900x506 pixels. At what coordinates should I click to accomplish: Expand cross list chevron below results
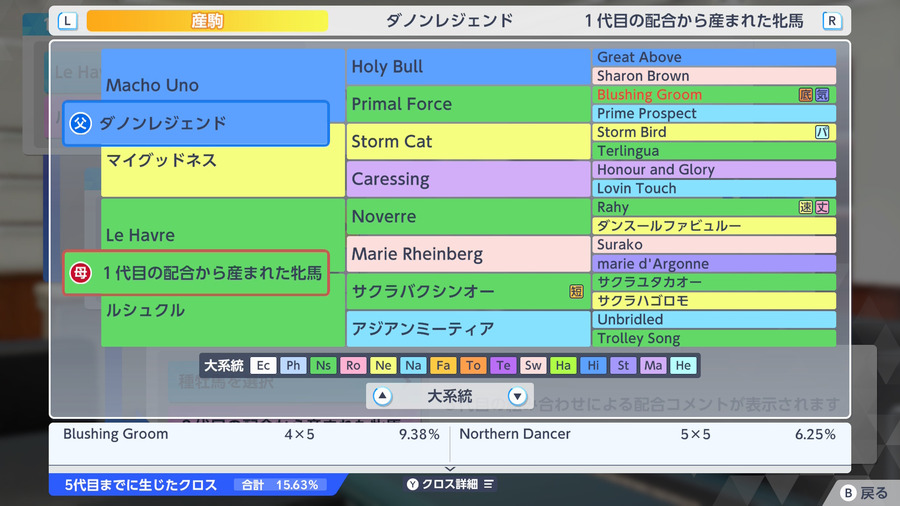click(450, 469)
